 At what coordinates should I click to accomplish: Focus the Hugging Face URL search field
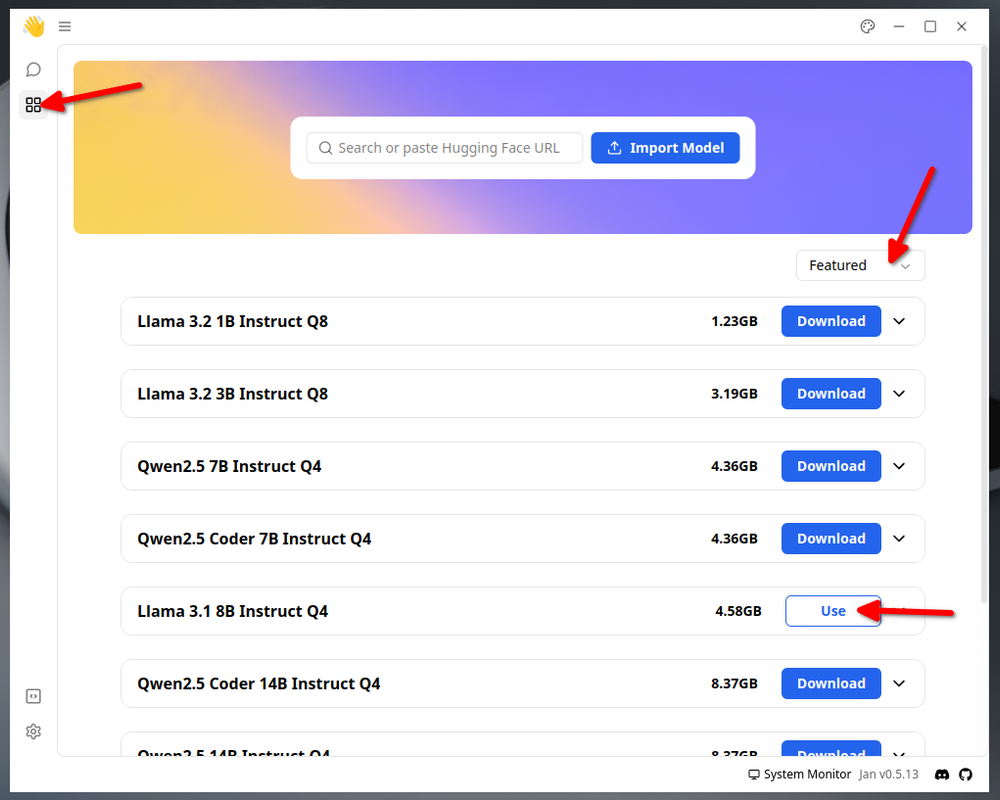(x=445, y=148)
